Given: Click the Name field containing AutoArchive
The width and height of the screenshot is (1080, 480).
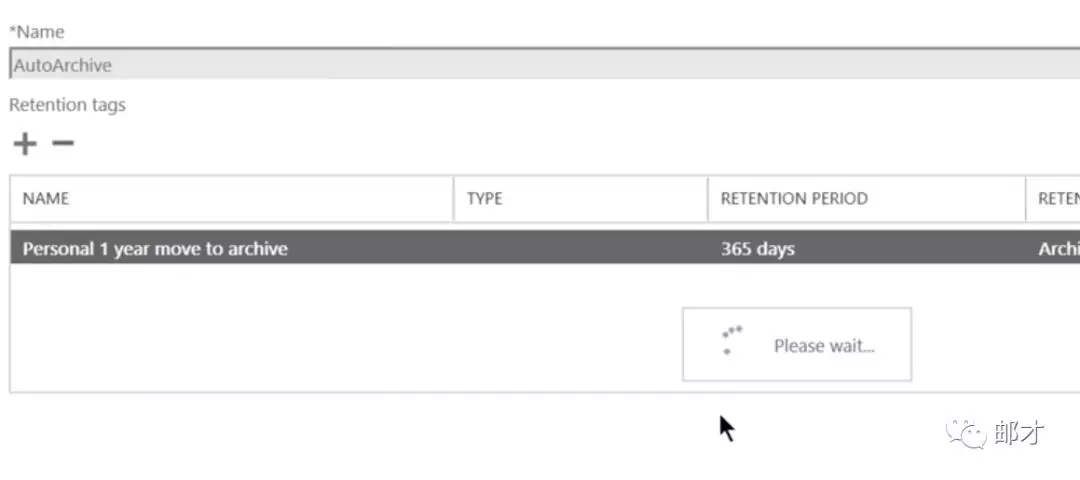Looking at the screenshot, I should 540,65.
